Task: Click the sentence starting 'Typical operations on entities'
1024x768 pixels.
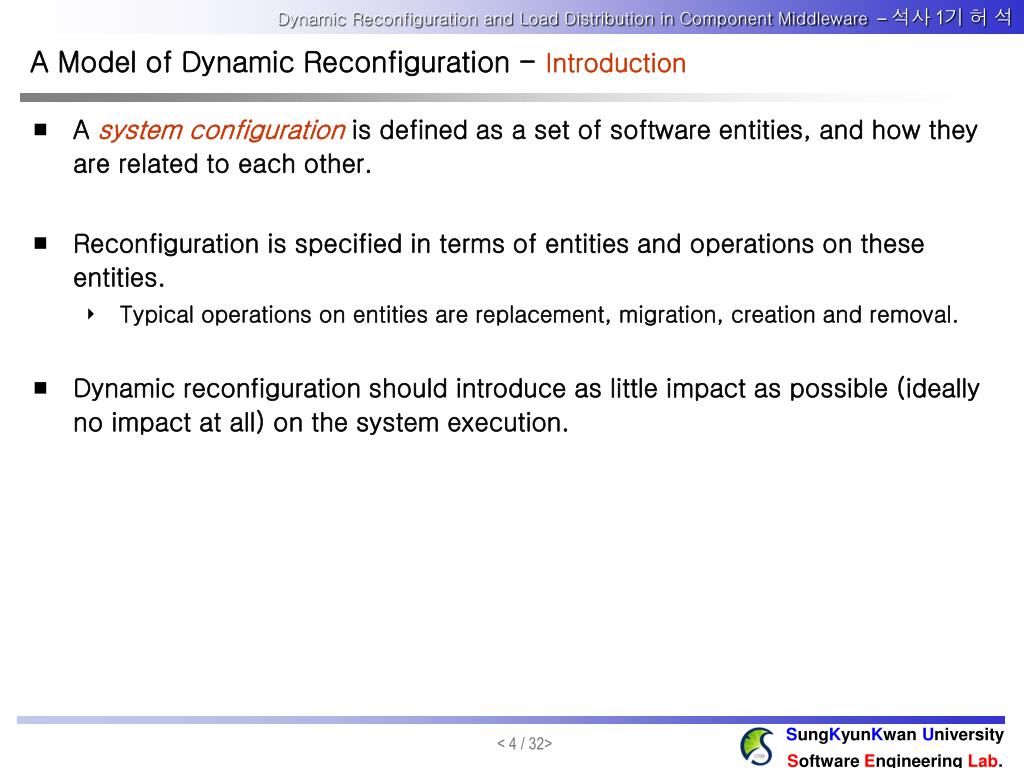Action: 539,315
